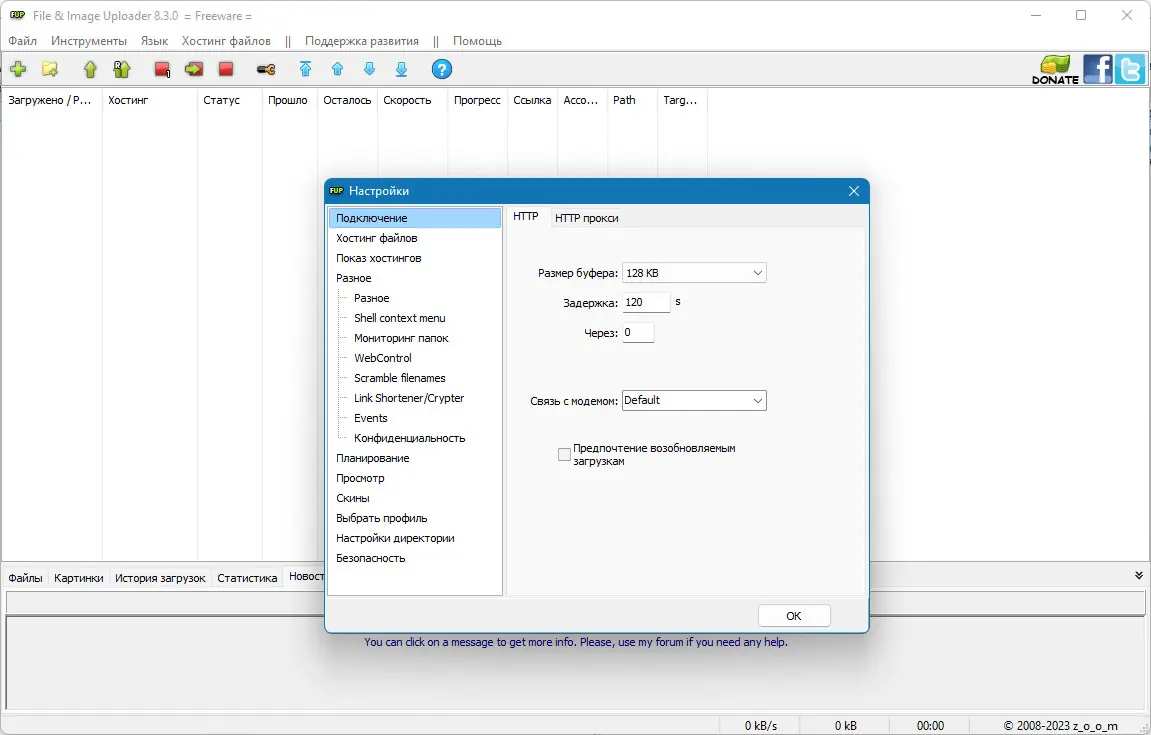1151x735 pixels.
Task: Open the Файл menu
Action: [23, 41]
